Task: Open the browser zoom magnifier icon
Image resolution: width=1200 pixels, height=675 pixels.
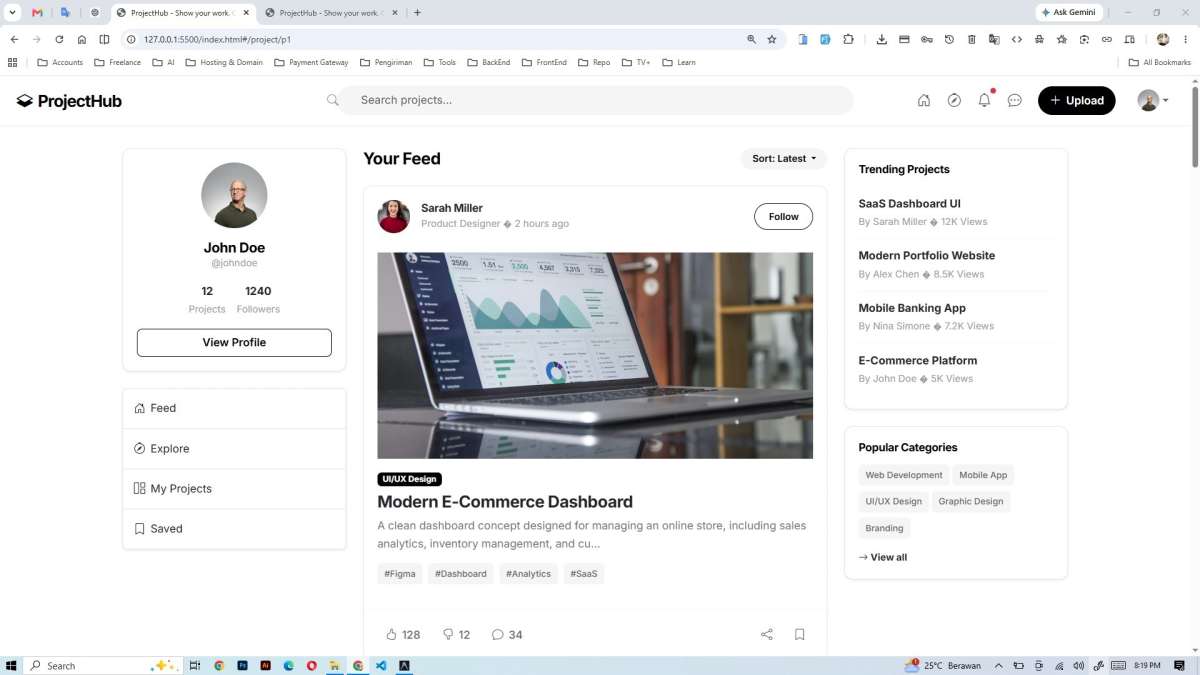Action: tap(751, 39)
